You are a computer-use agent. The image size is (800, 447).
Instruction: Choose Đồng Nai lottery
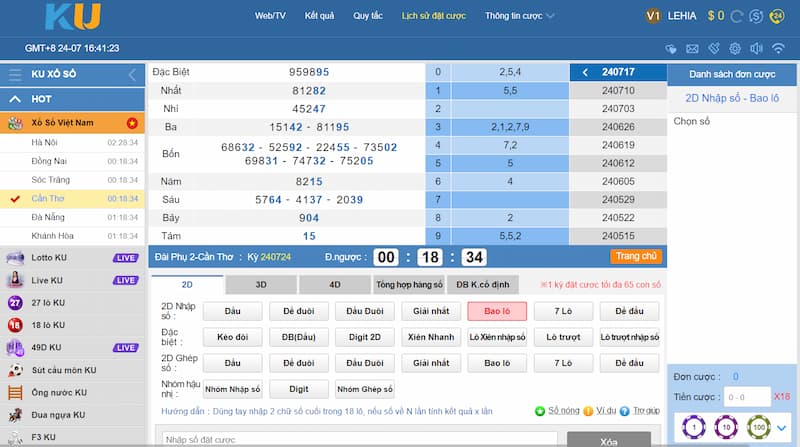[x=72, y=161]
